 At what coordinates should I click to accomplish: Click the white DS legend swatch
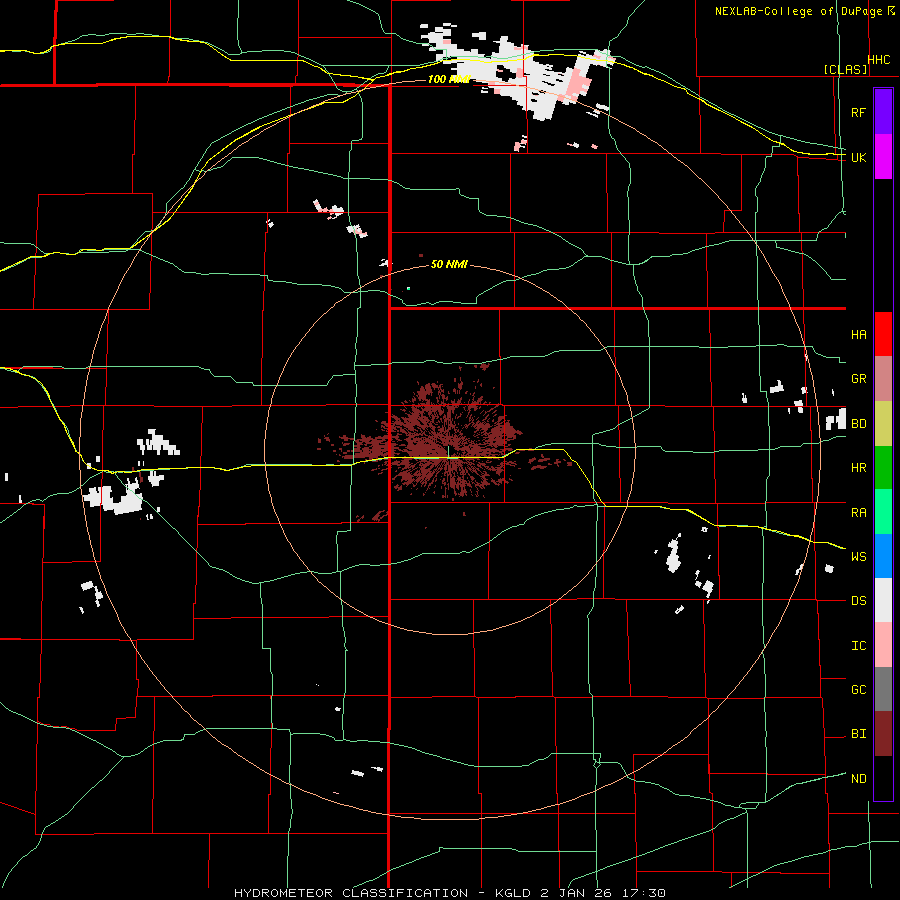click(x=883, y=600)
